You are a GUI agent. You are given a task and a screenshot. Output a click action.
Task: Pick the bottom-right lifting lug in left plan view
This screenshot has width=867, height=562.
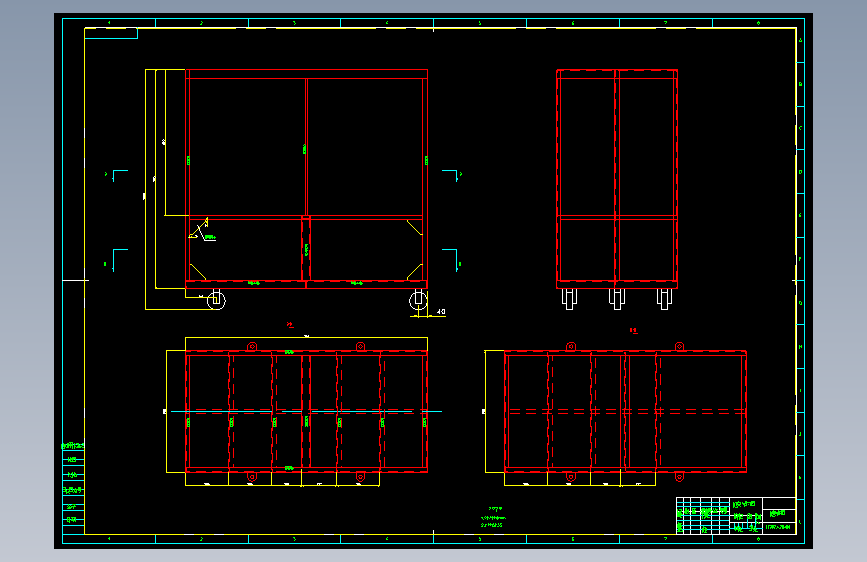(x=361, y=476)
